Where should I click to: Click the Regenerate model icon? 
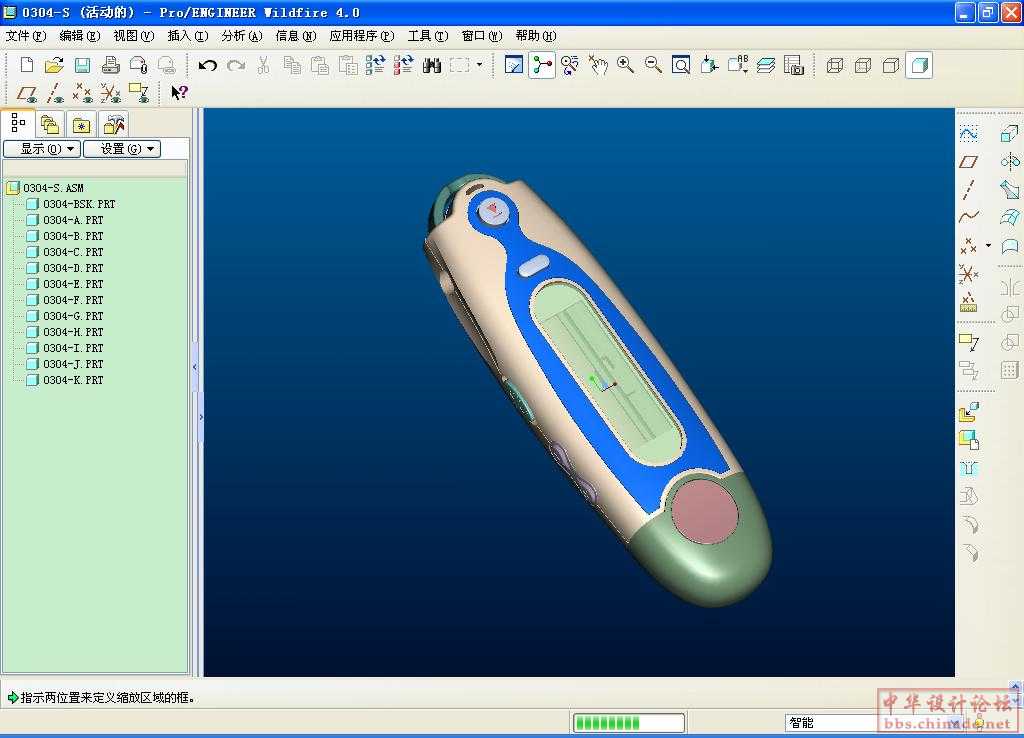[376, 65]
